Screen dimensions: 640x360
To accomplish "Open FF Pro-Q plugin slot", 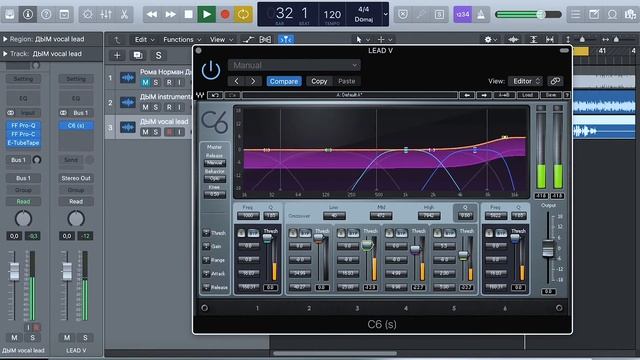I will (x=23, y=126).
